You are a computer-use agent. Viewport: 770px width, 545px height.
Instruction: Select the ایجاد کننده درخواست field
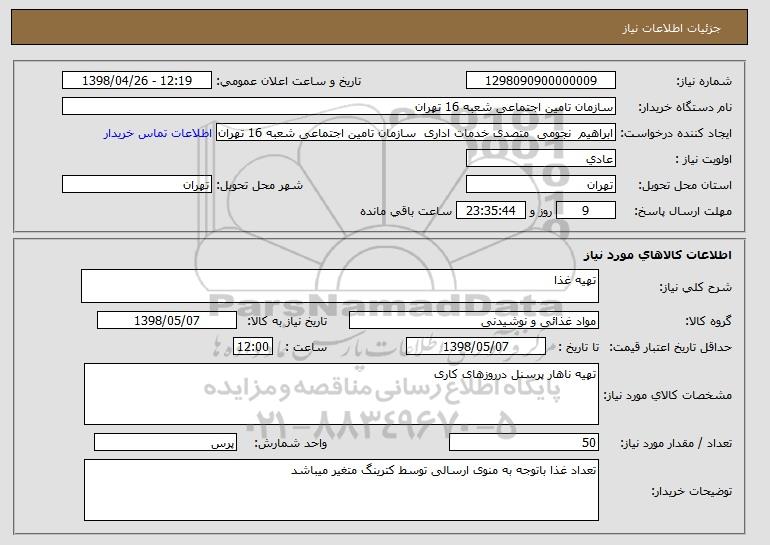click(416, 133)
